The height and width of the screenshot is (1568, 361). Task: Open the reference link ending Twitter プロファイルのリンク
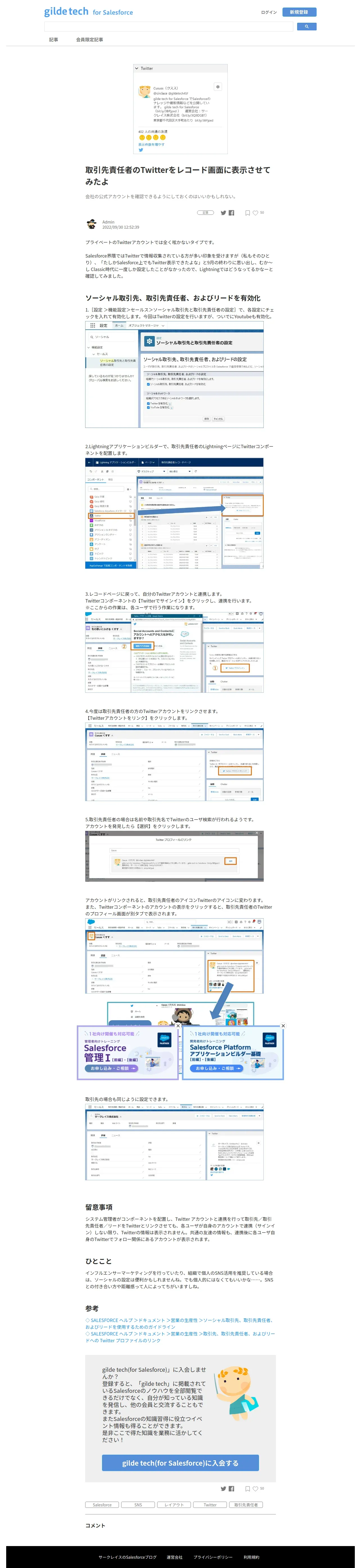[180, 1337]
